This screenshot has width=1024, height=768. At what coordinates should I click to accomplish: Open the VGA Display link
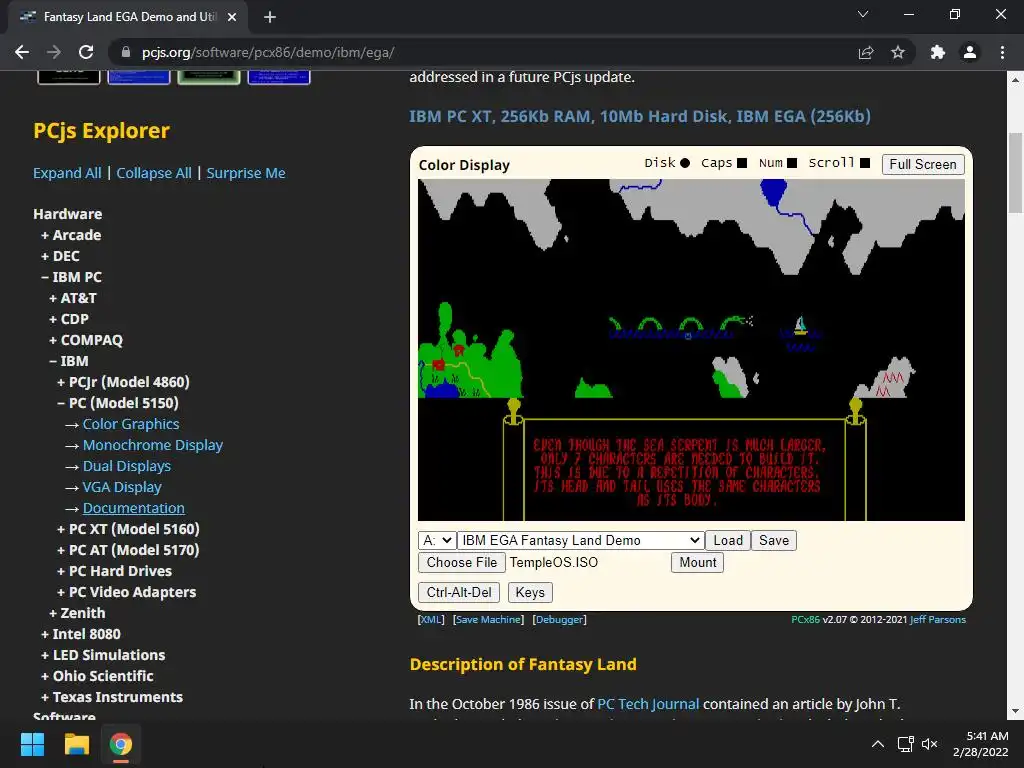[122, 487]
